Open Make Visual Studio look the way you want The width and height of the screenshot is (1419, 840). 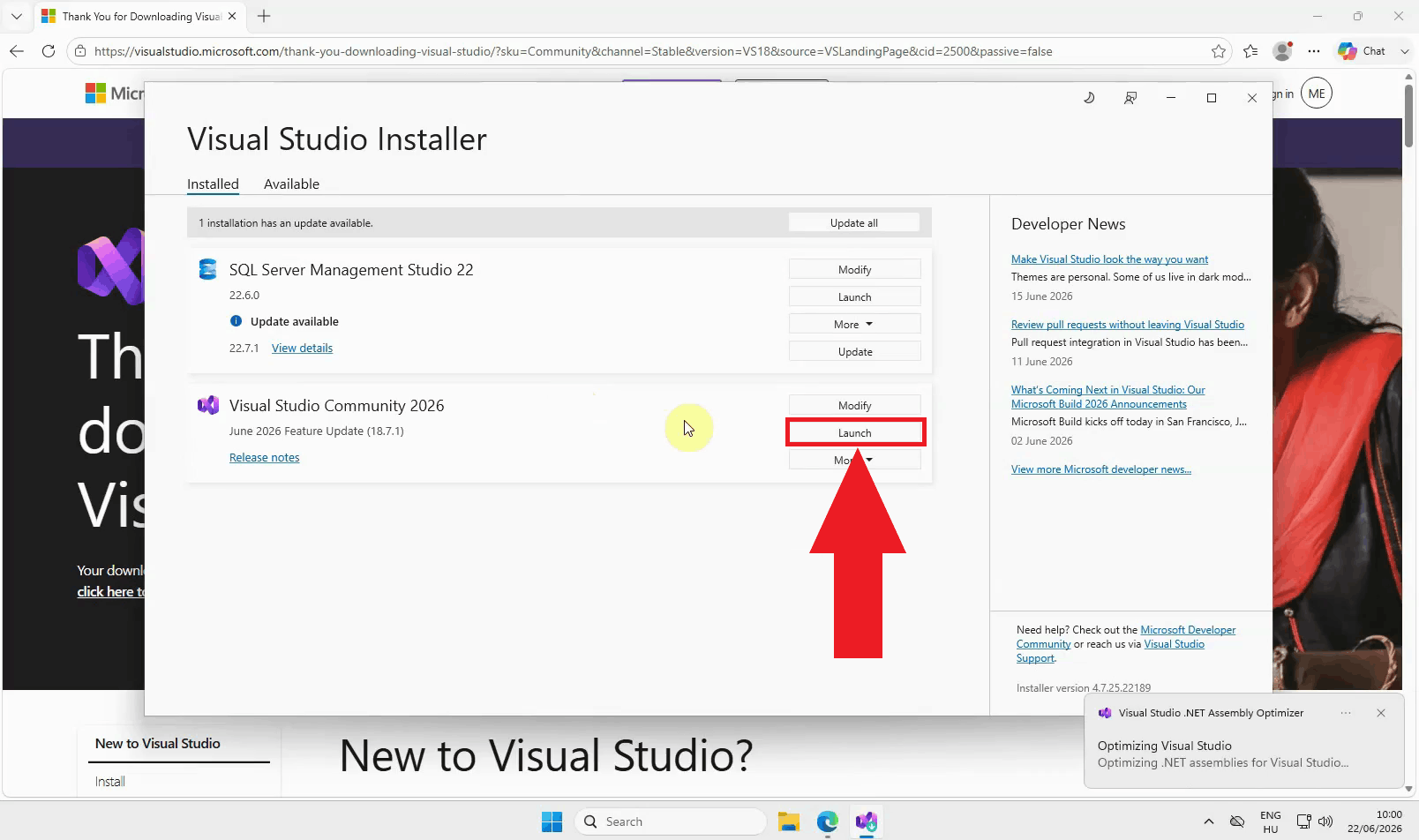(1109, 259)
